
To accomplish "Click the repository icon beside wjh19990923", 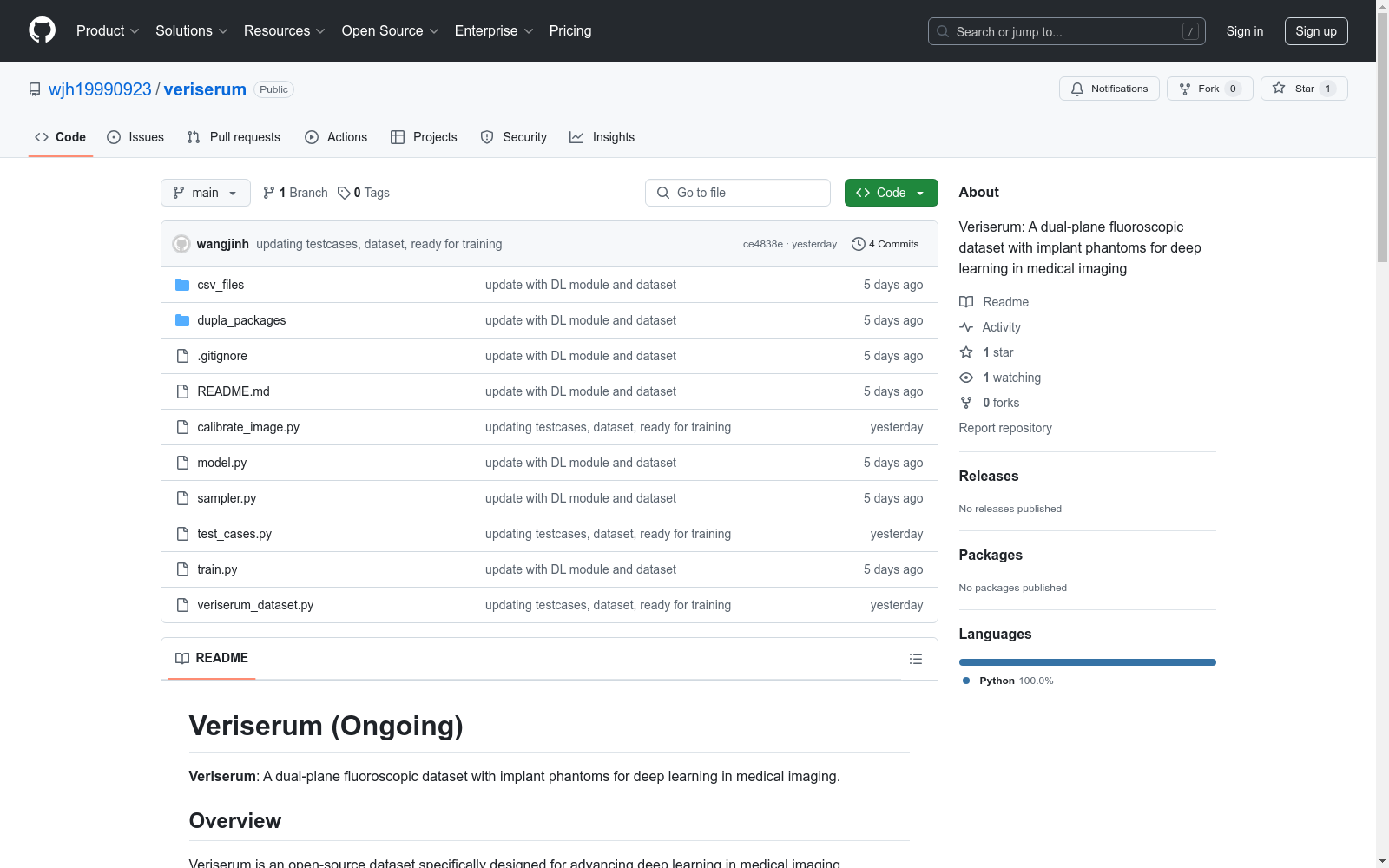I will pos(35,89).
